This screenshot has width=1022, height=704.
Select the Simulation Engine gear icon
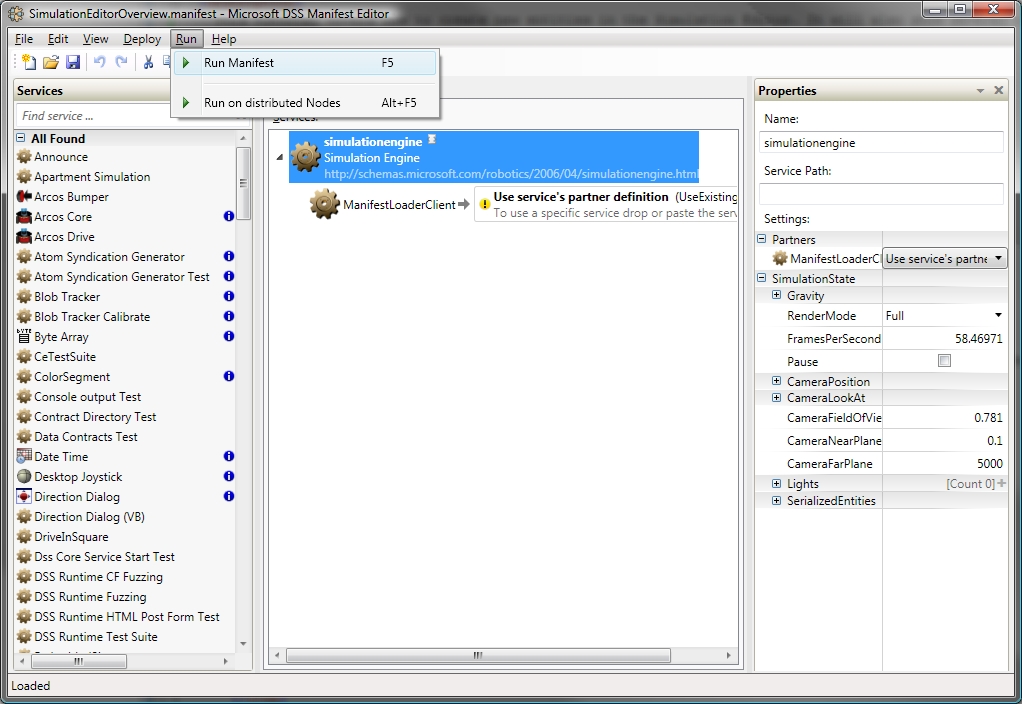click(x=305, y=157)
